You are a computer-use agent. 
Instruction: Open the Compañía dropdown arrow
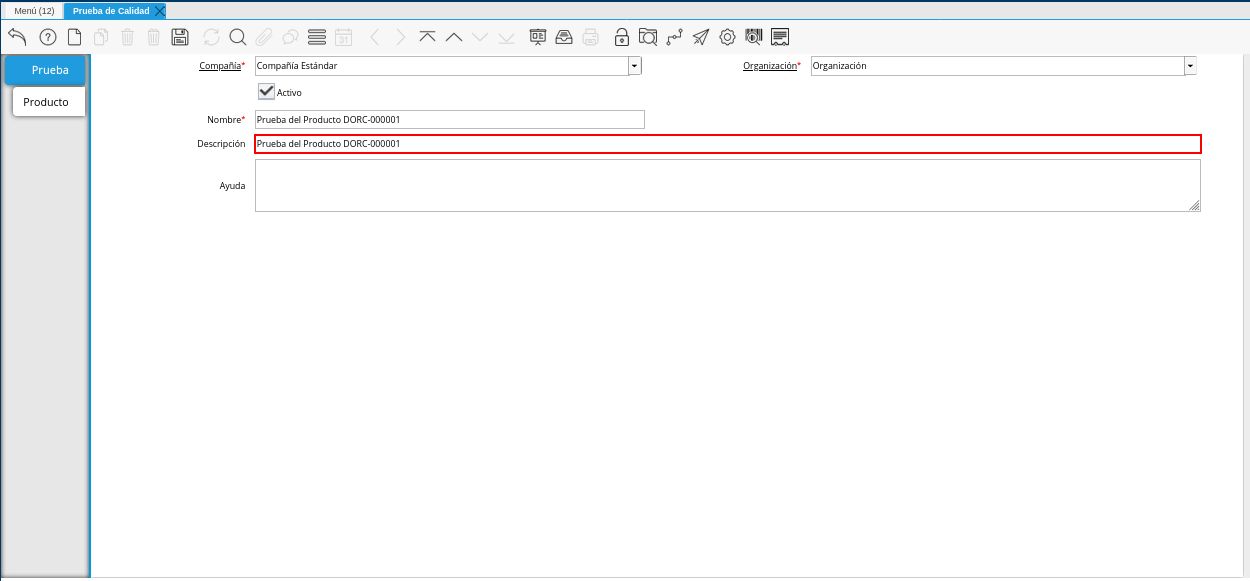635,66
